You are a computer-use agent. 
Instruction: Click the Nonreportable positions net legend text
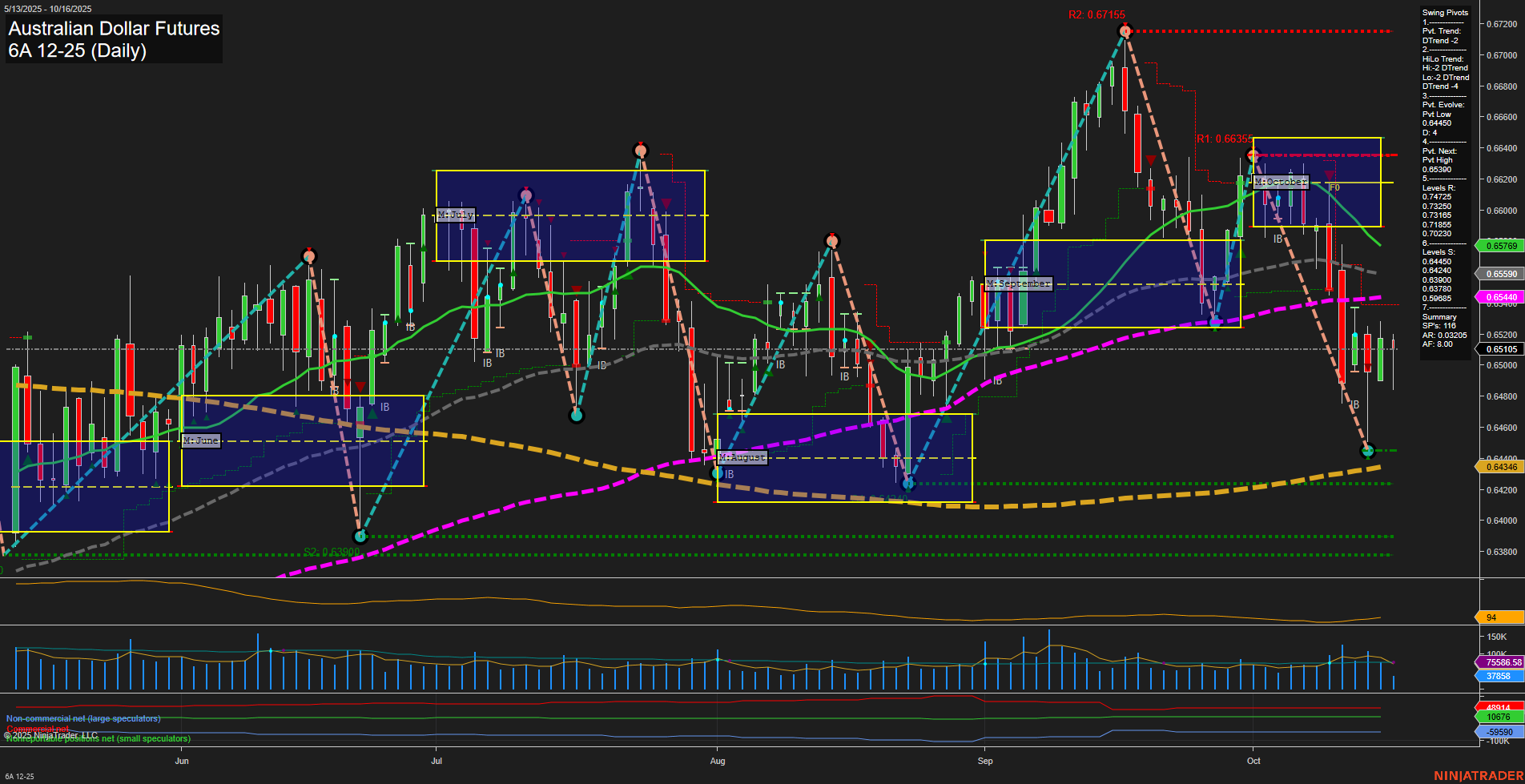coord(99,739)
